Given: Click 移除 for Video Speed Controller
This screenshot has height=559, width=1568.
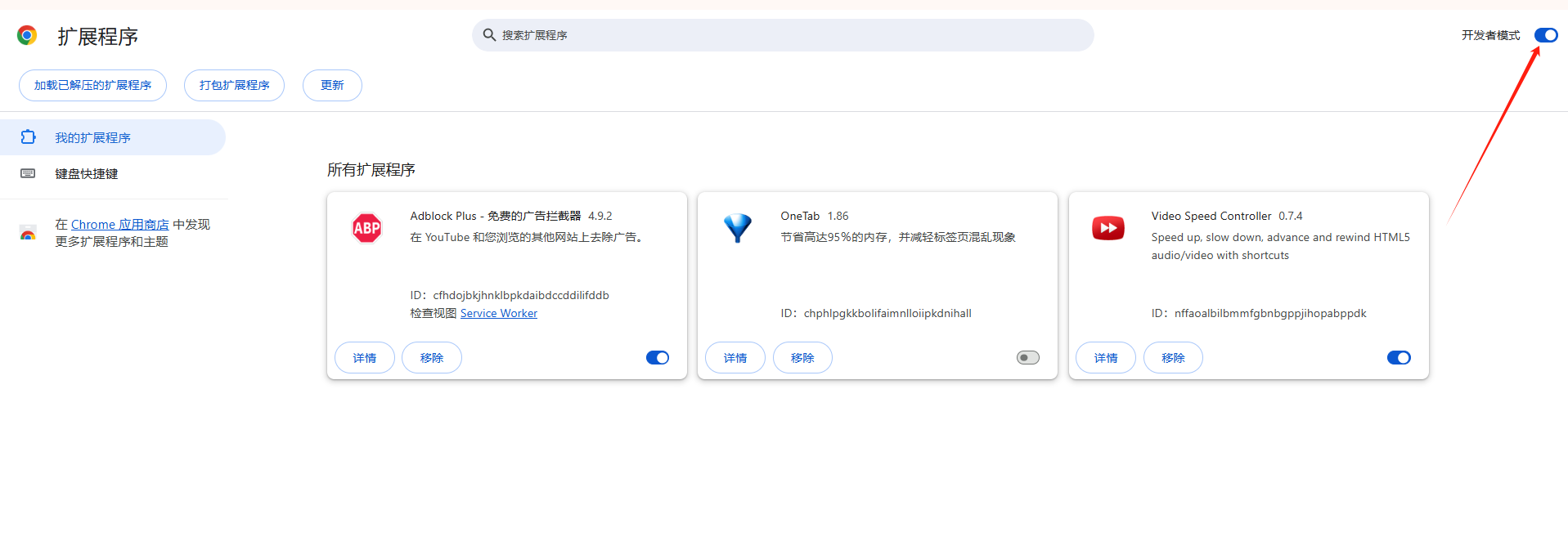Looking at the screenshot, I should [1173, 358].
